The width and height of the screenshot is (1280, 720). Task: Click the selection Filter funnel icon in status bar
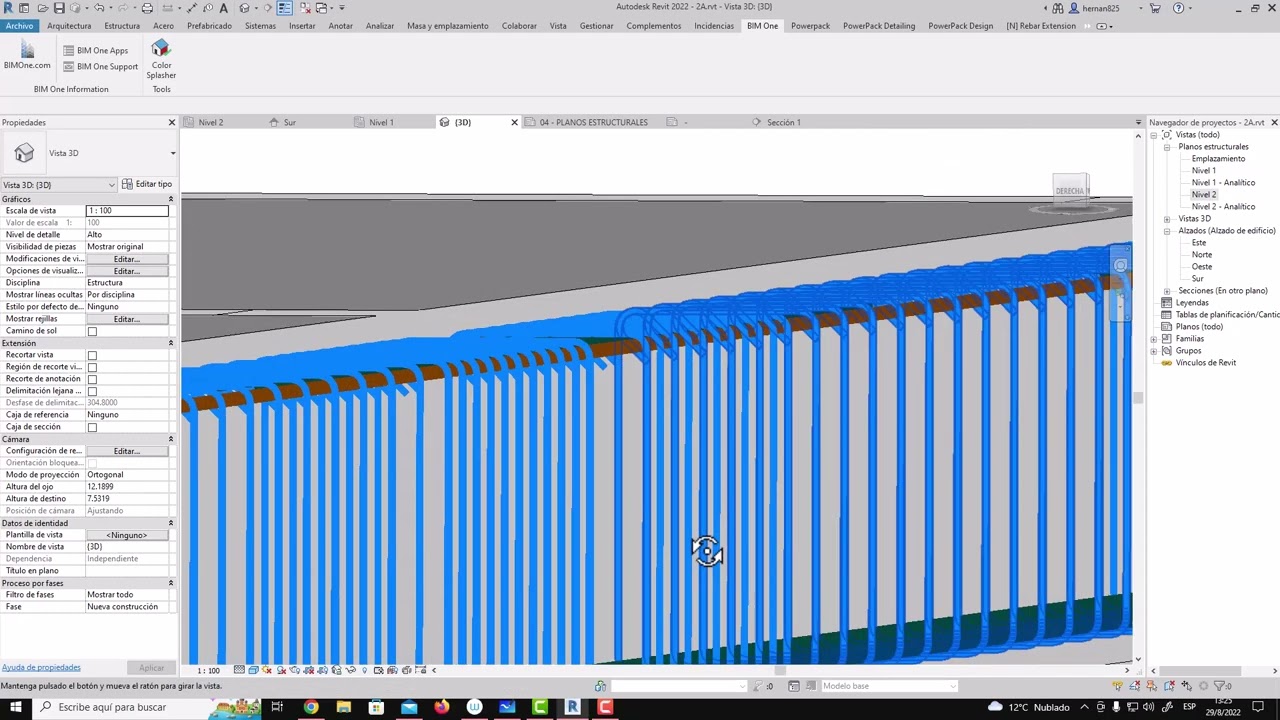click(1219, 686)
